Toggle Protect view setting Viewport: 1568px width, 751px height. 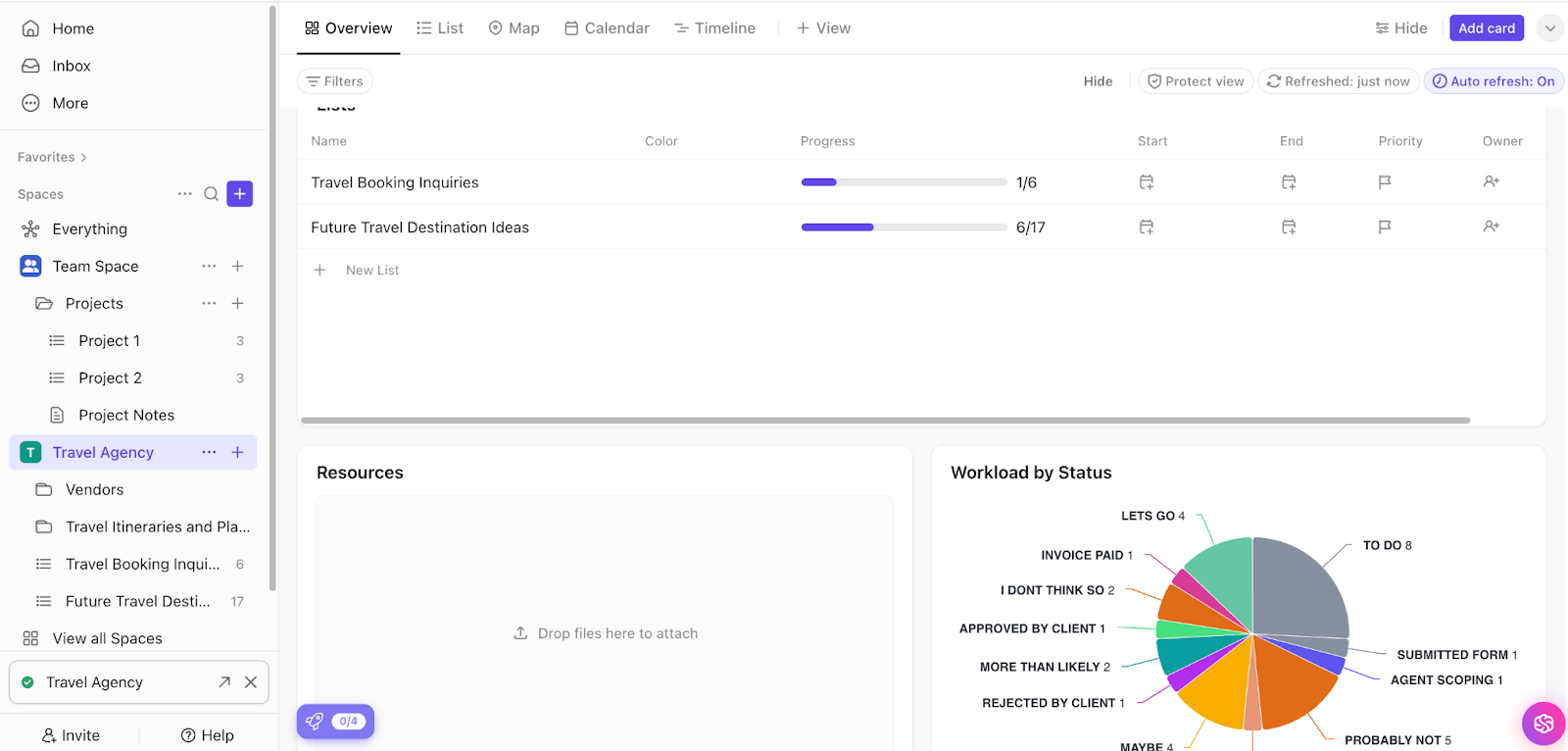click(x=1196, y=81)
